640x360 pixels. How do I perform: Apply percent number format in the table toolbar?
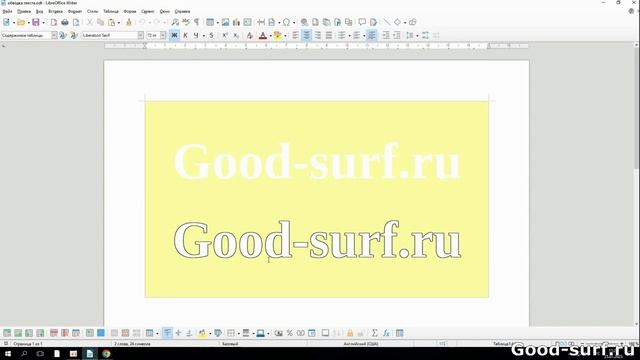(x=289, y=333)
